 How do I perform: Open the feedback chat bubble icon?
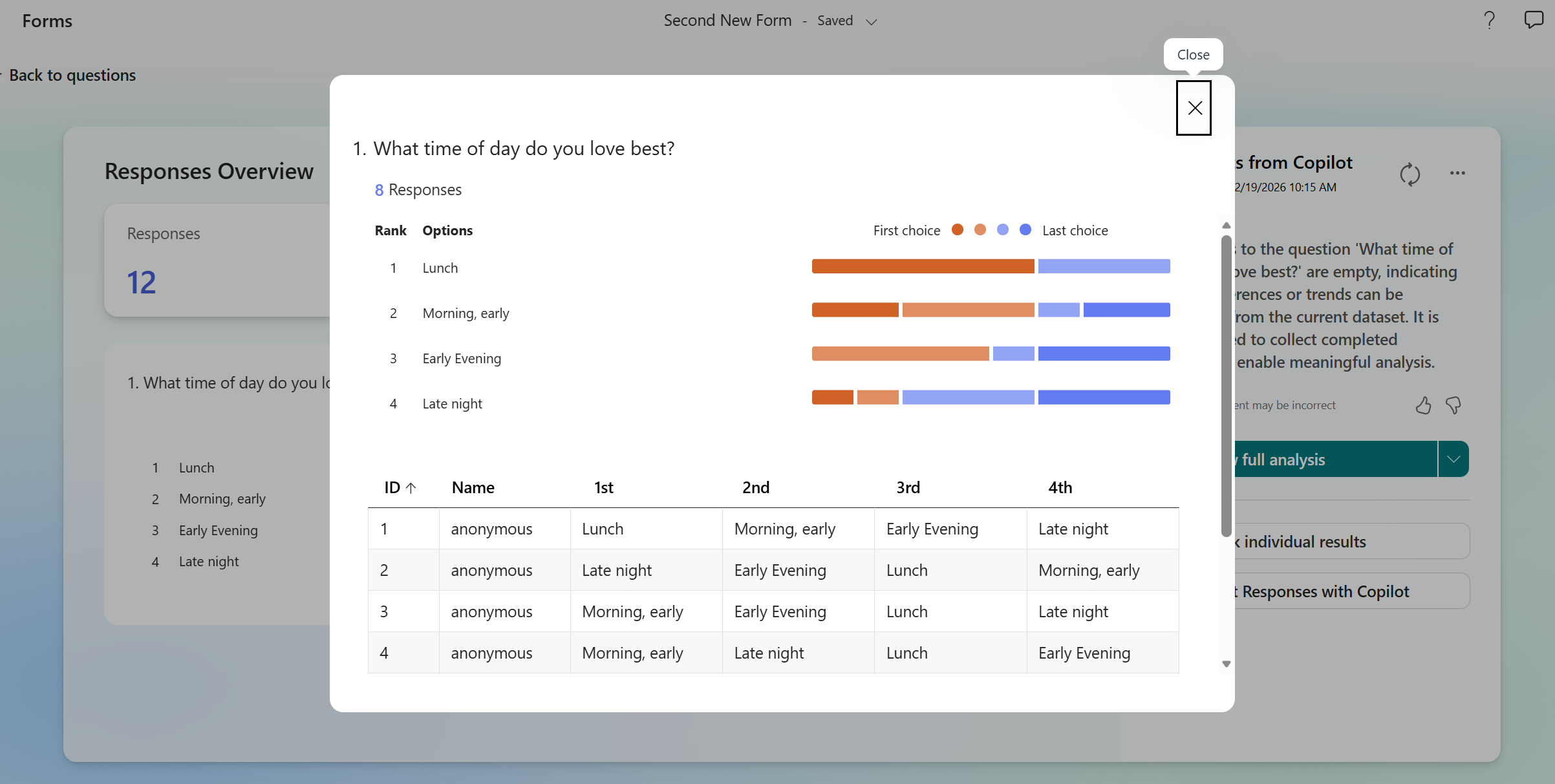pyautogui.click(x=1533, y=21)
